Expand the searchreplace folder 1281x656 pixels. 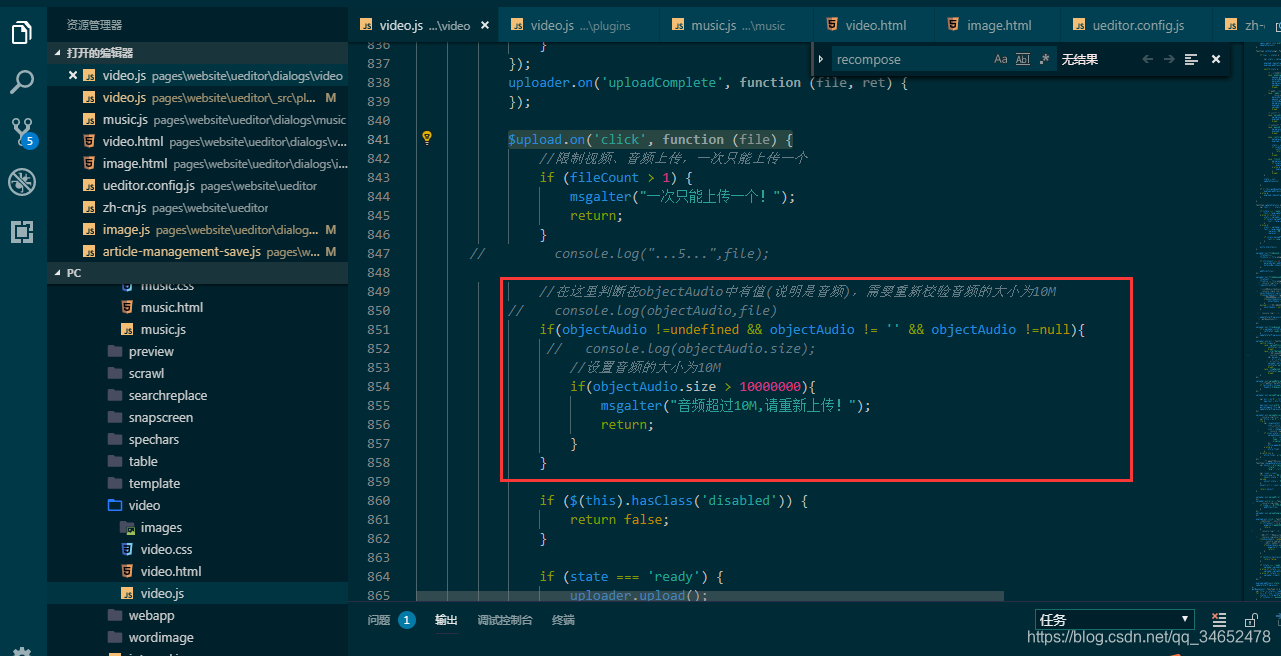(x=168, y=395)
